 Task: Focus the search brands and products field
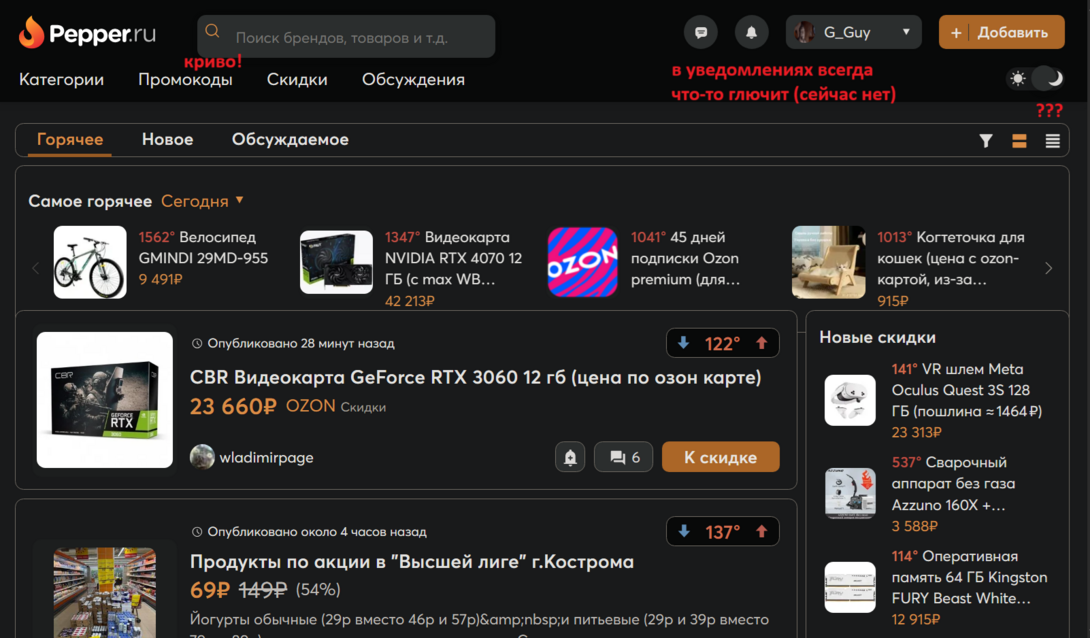click(x=346, y=37)
